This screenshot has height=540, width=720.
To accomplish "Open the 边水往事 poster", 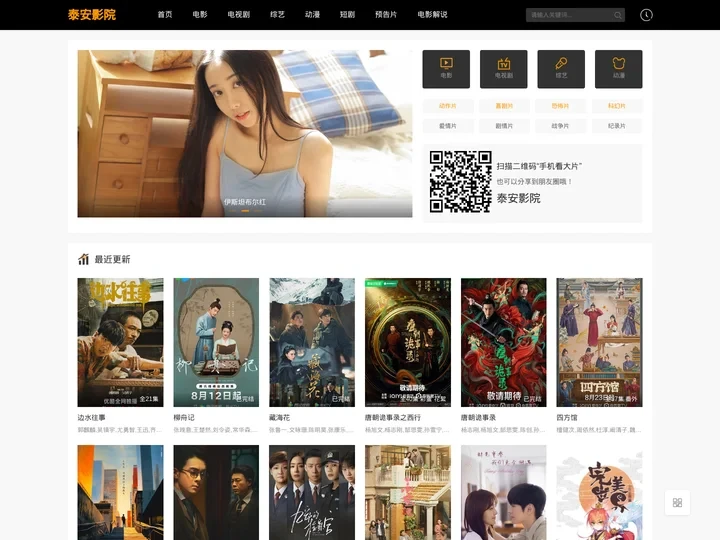I will 120,342.
